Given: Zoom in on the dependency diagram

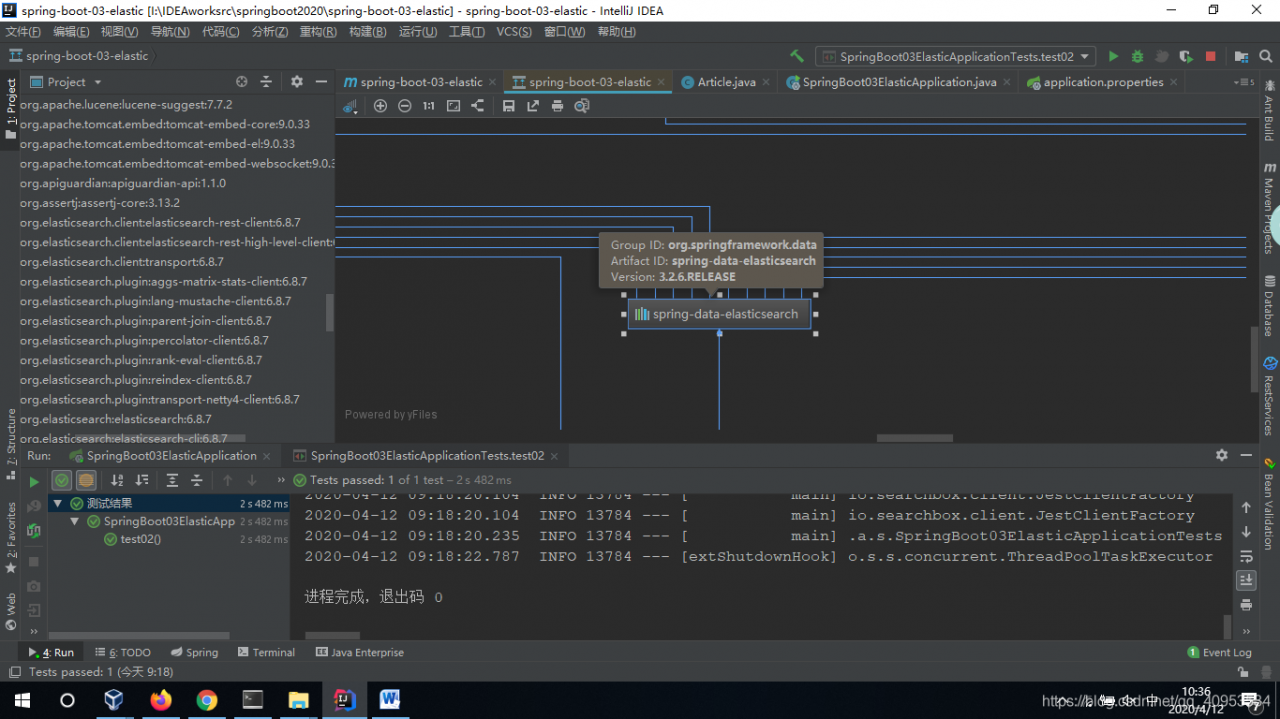Looking at the screenshot, I should click(x=380, y=106).
